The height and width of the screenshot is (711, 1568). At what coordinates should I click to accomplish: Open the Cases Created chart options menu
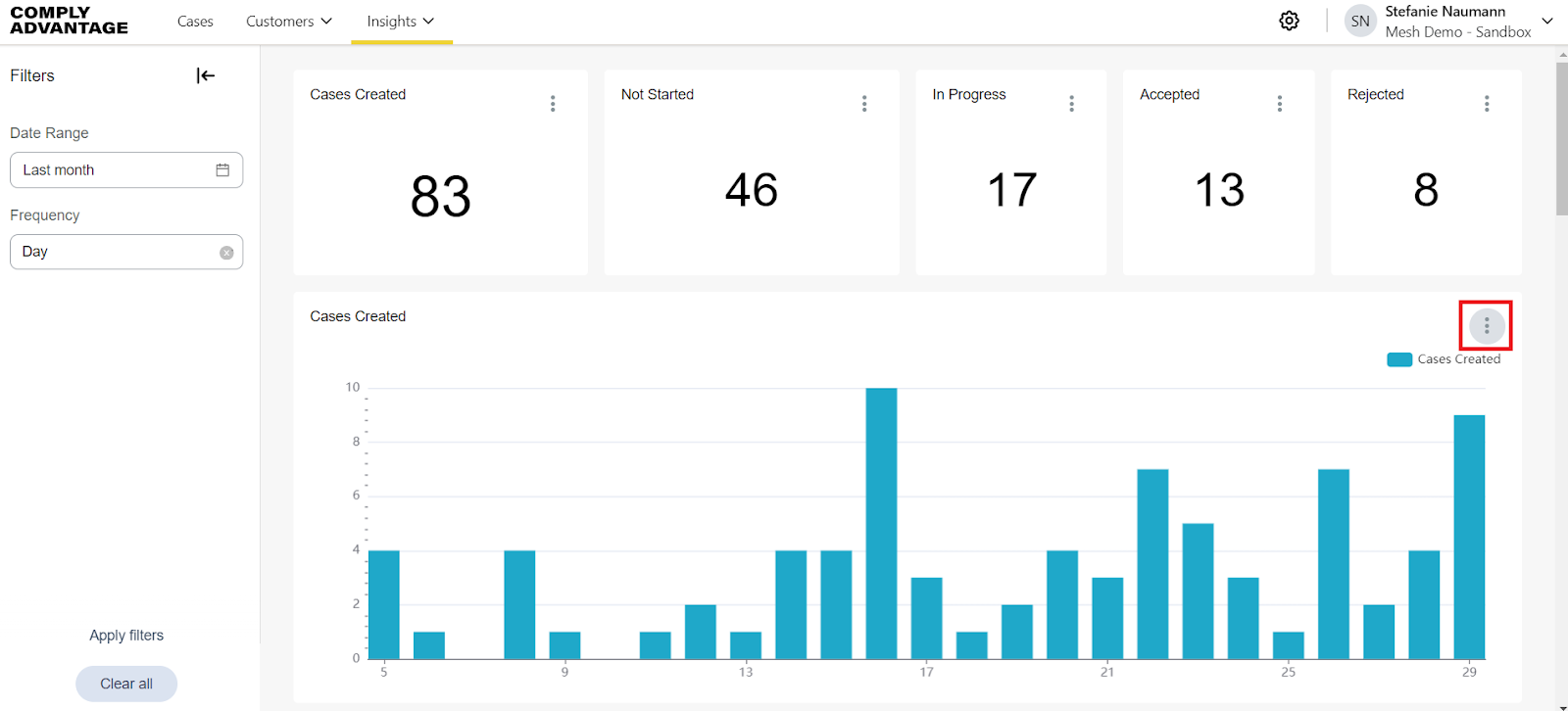[x=1487, y=325]
